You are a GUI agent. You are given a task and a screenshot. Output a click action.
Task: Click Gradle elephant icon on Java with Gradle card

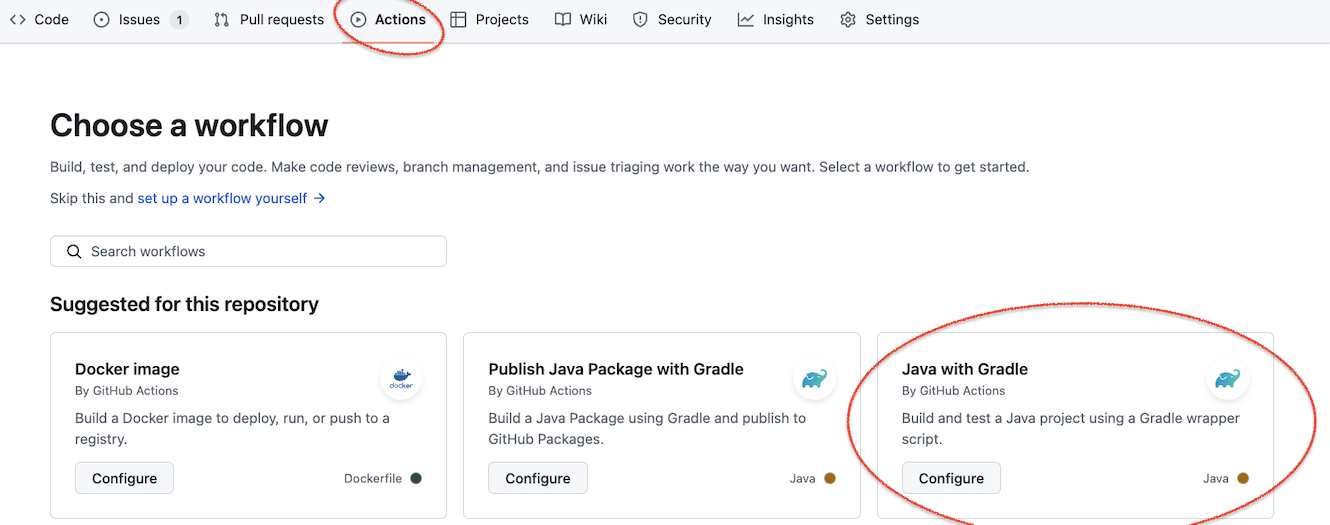[x=1227, y=379]
